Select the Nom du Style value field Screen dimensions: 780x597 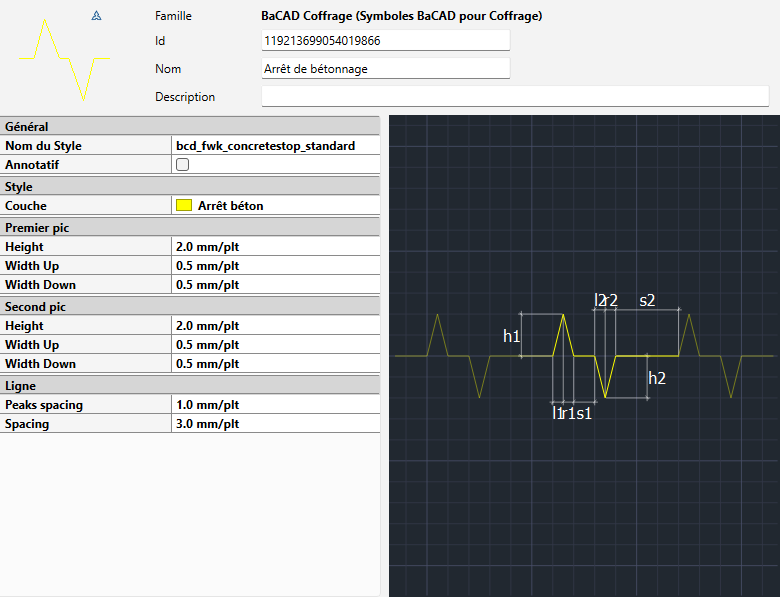tap(276, 146)
